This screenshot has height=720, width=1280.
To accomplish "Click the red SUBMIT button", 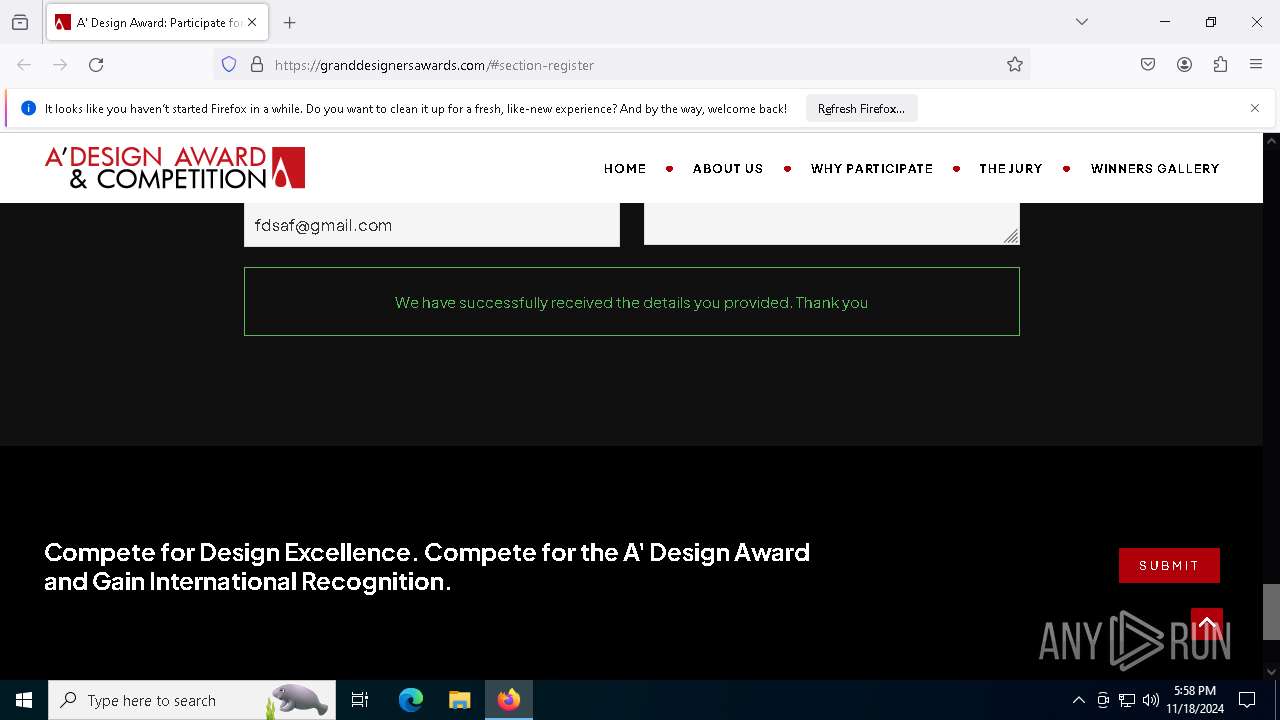I will (x=1169, y=565).
